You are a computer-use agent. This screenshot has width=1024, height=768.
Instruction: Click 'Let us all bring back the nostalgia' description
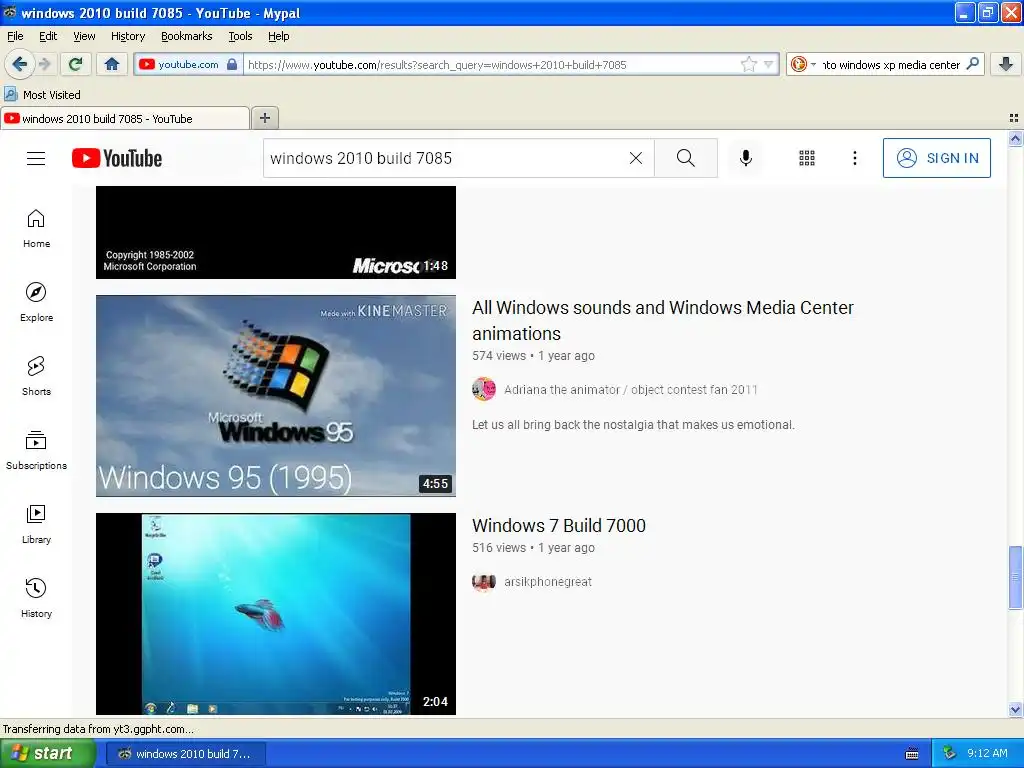633,425
